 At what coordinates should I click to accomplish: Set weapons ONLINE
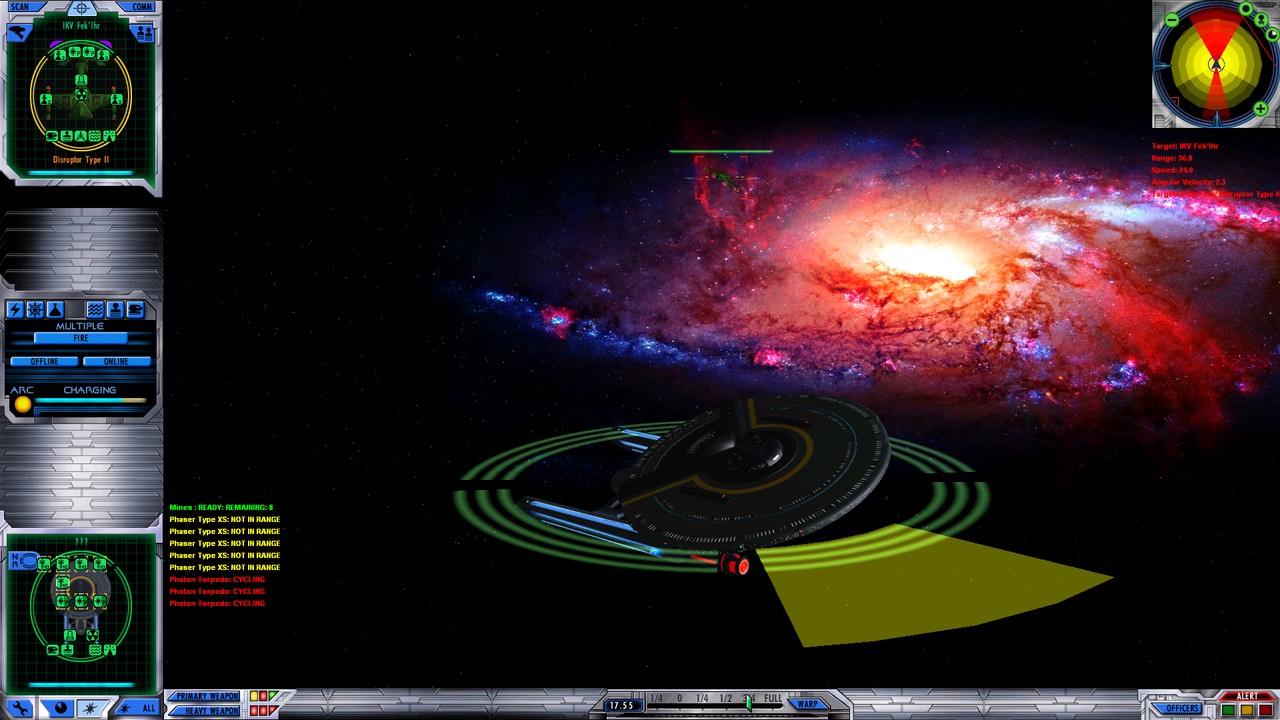coord(117,361)
